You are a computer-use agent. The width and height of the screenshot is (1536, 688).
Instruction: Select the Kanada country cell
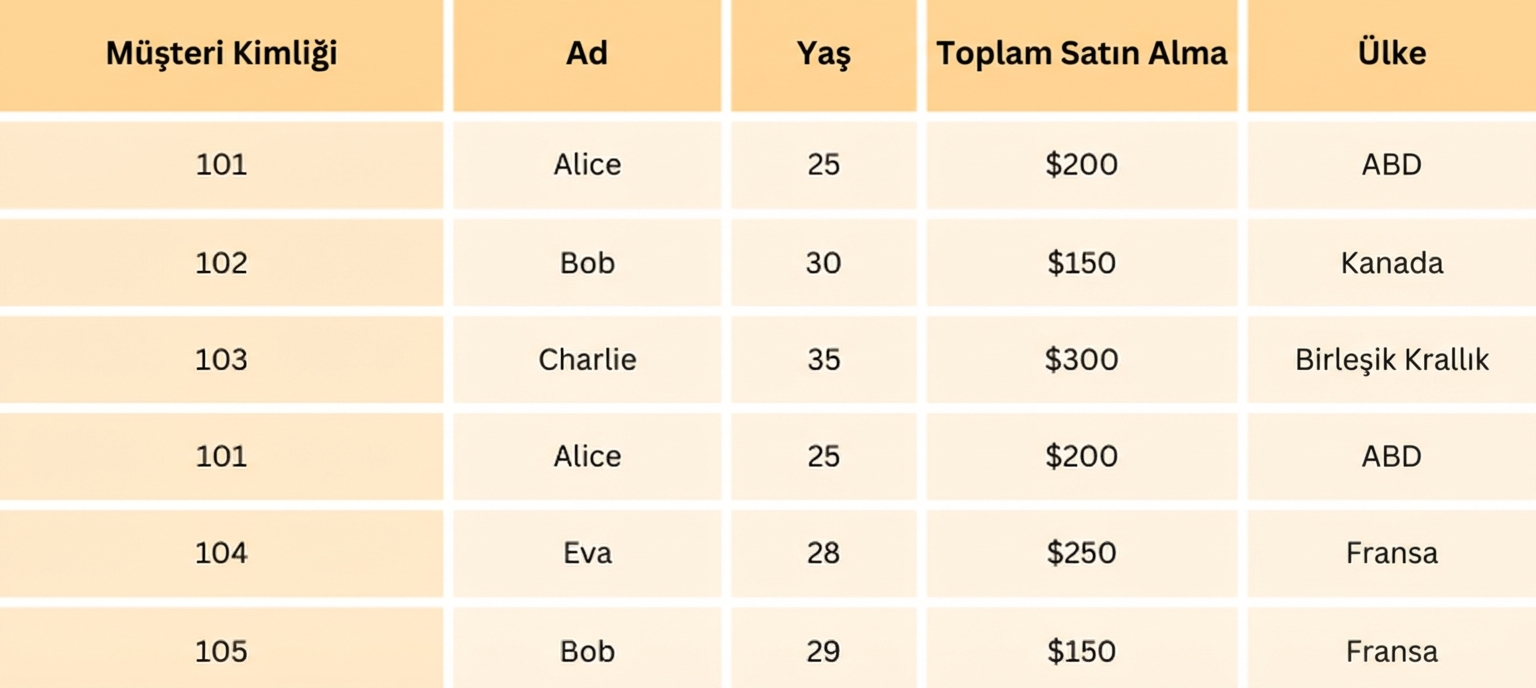coord(1391,263)
